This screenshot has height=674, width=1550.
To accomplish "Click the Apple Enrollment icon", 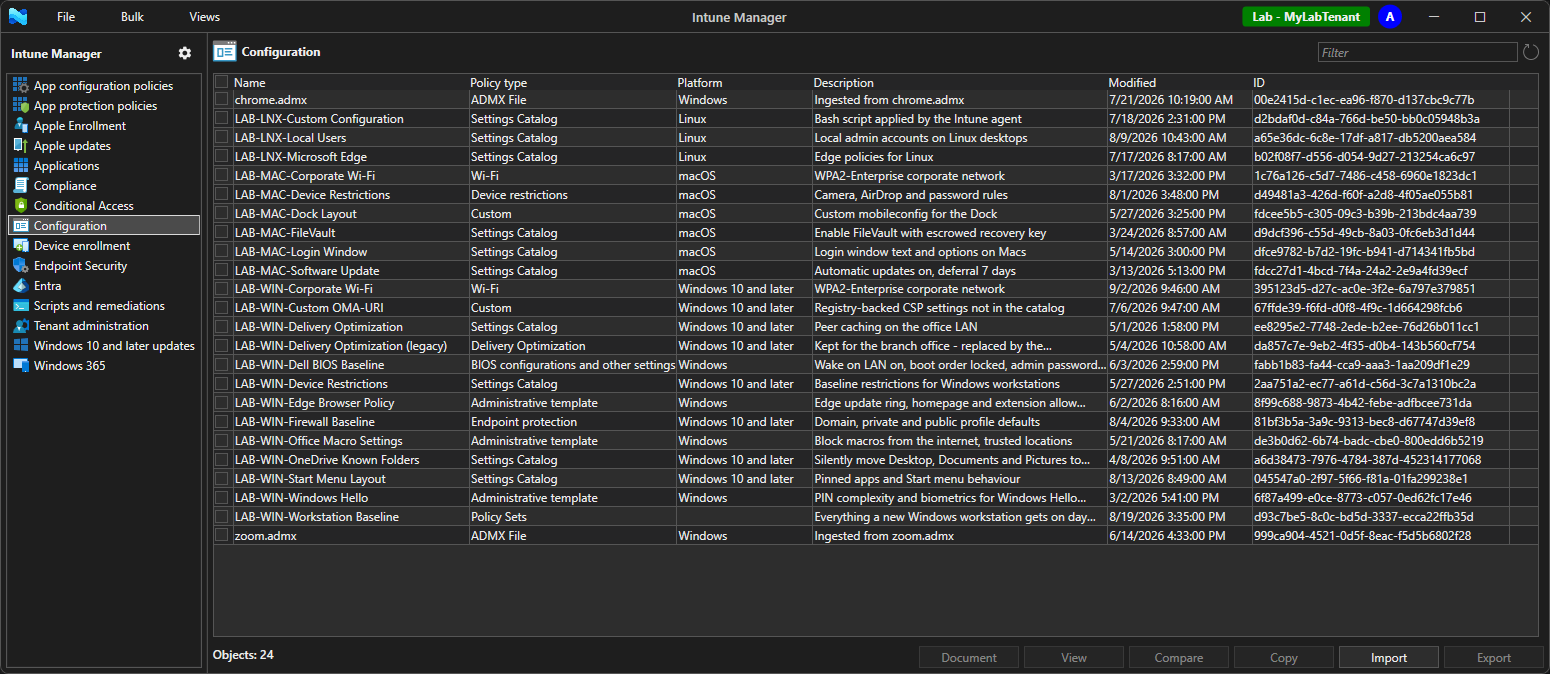I will pos(20,126).
